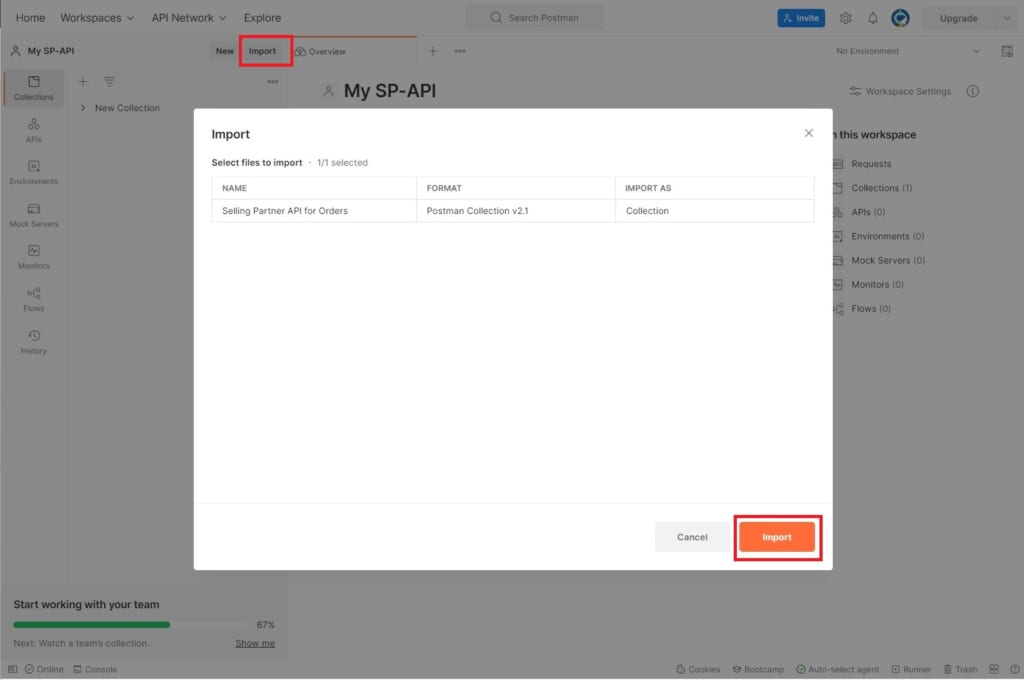The width and height of the screenshot is (1024, 680).
Task: Open Collections (1) in workspace overview
Action: coord(881,188)
